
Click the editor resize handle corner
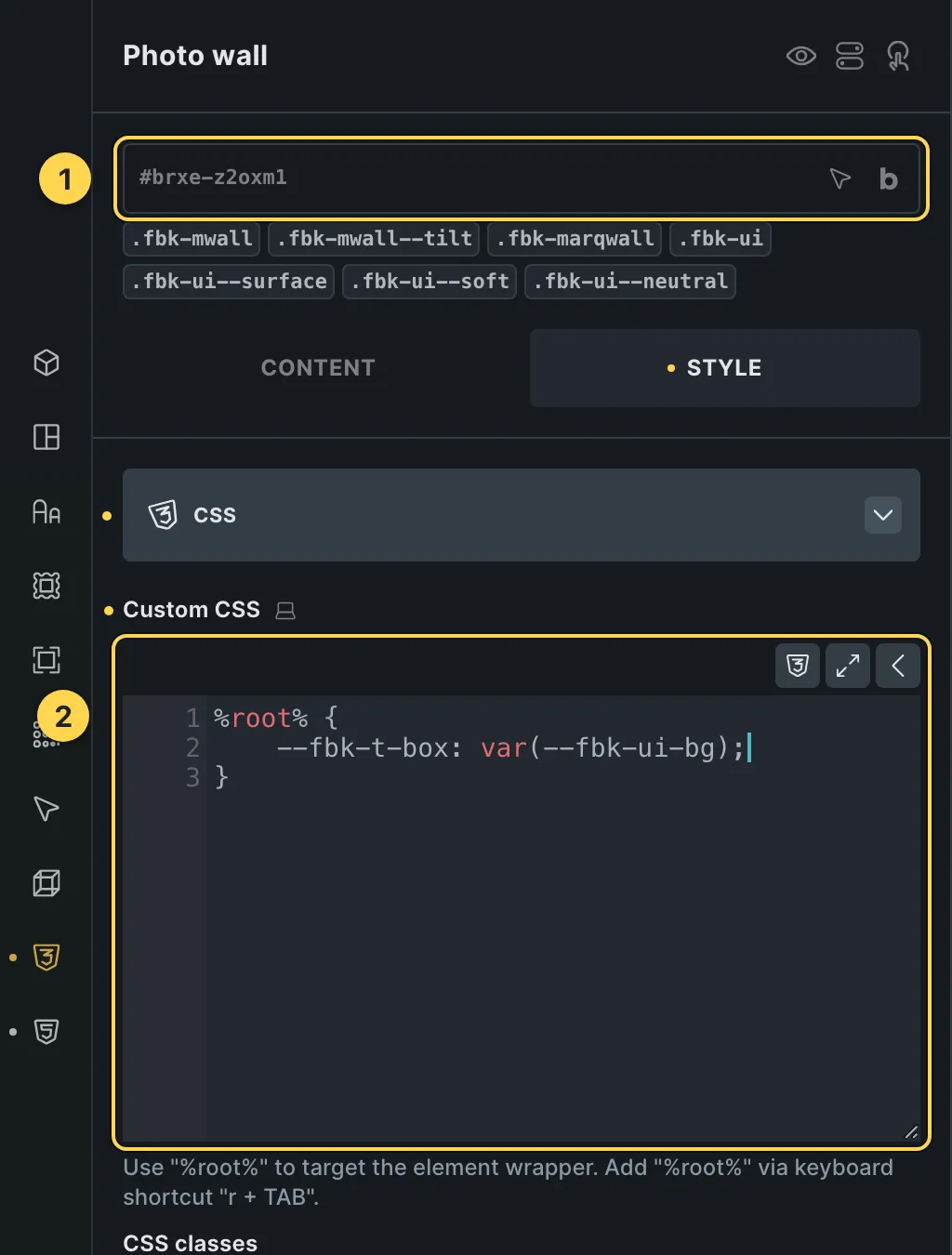(x=911, y=1131)
